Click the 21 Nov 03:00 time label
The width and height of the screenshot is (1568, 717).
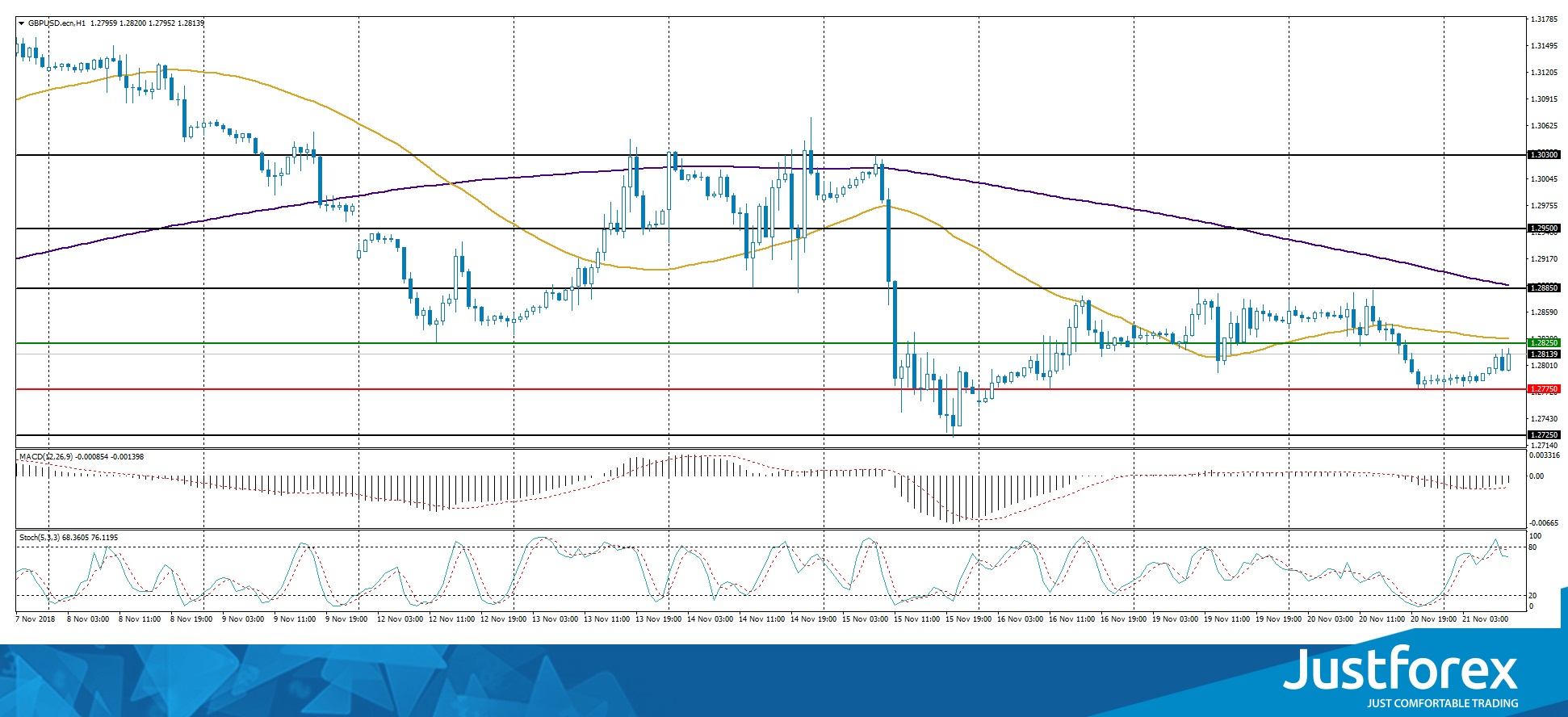1485,619
